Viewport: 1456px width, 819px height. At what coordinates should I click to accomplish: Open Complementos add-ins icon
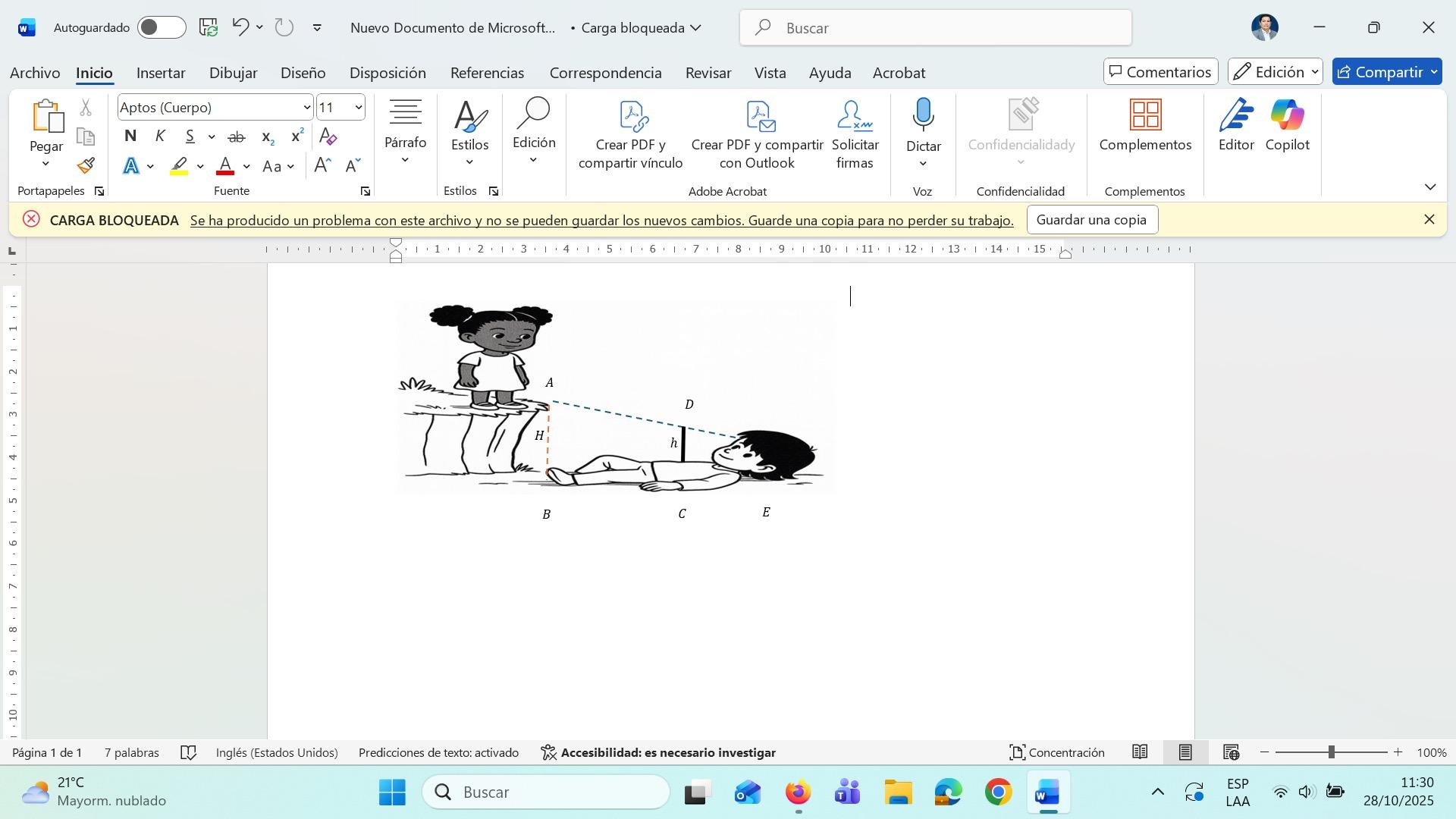(1144, 115)
